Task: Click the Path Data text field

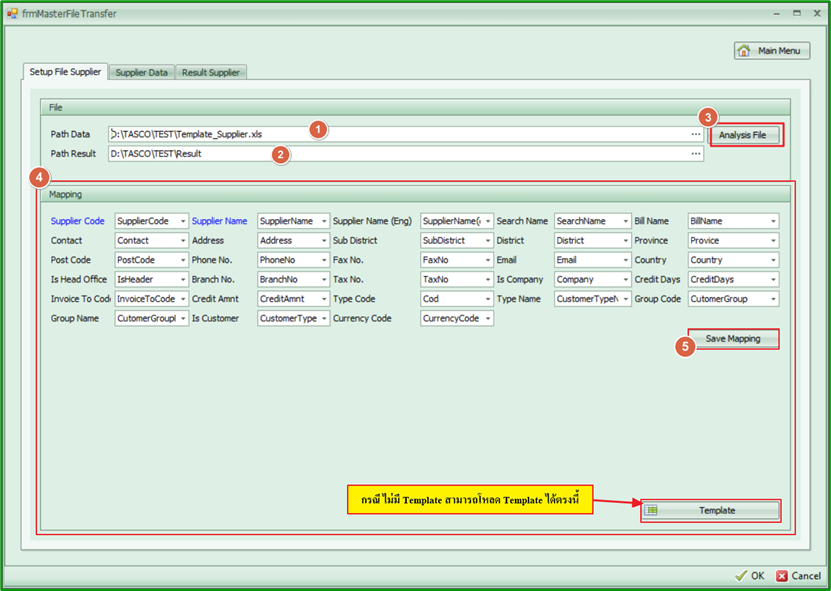Action: (400, 134)
